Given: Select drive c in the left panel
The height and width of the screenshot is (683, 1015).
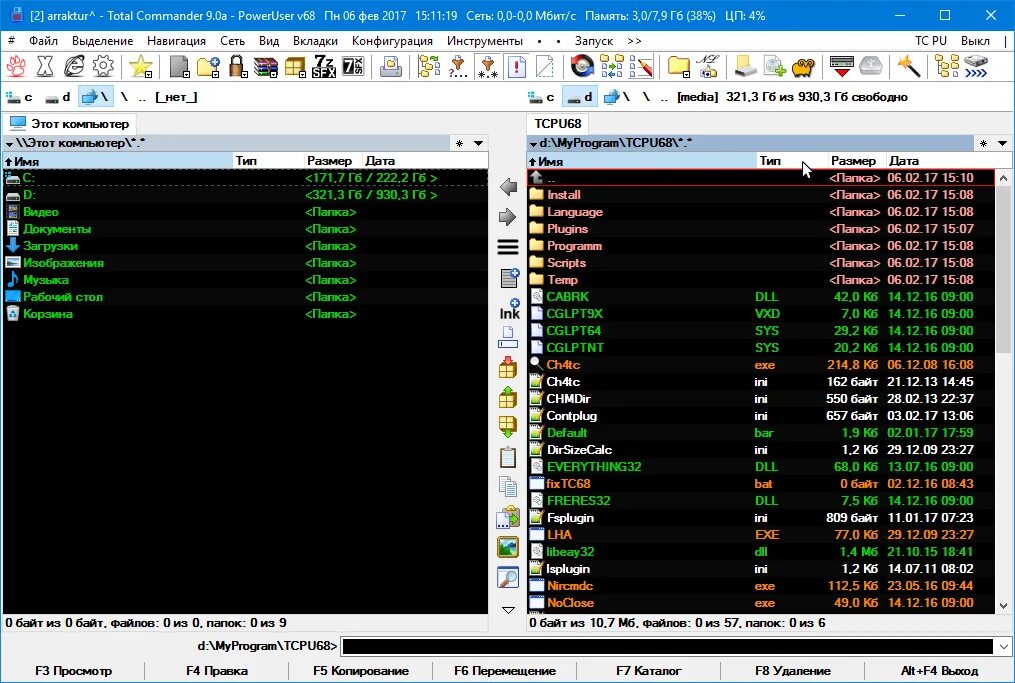Looking at the screenshot, I should (x=19, y=97).
